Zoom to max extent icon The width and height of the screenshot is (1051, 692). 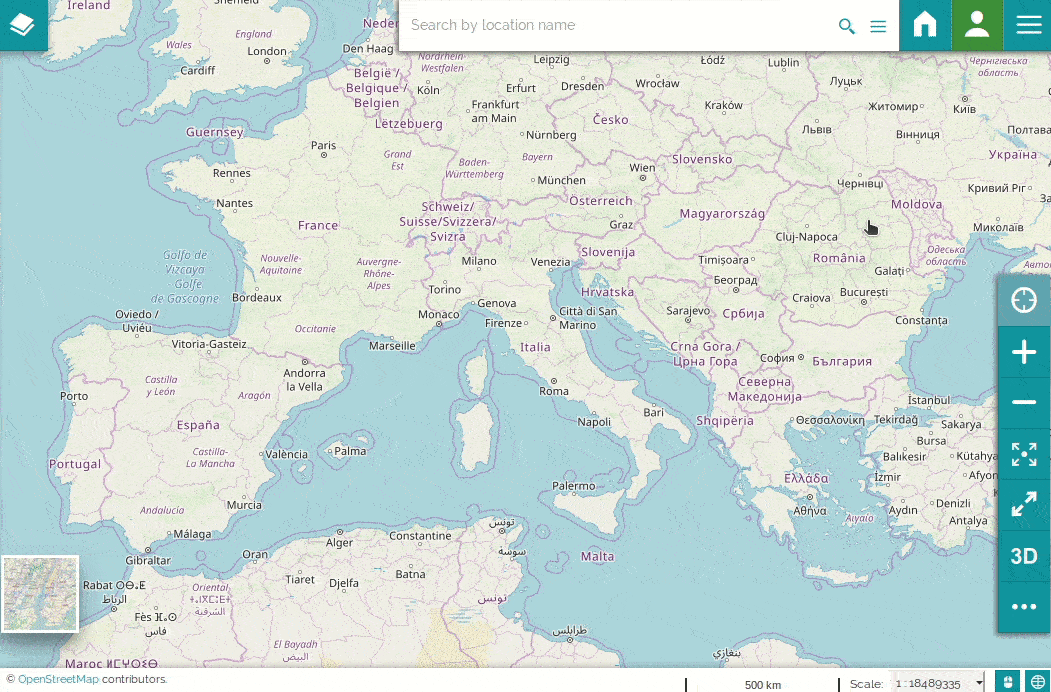tap(1024, 454)
